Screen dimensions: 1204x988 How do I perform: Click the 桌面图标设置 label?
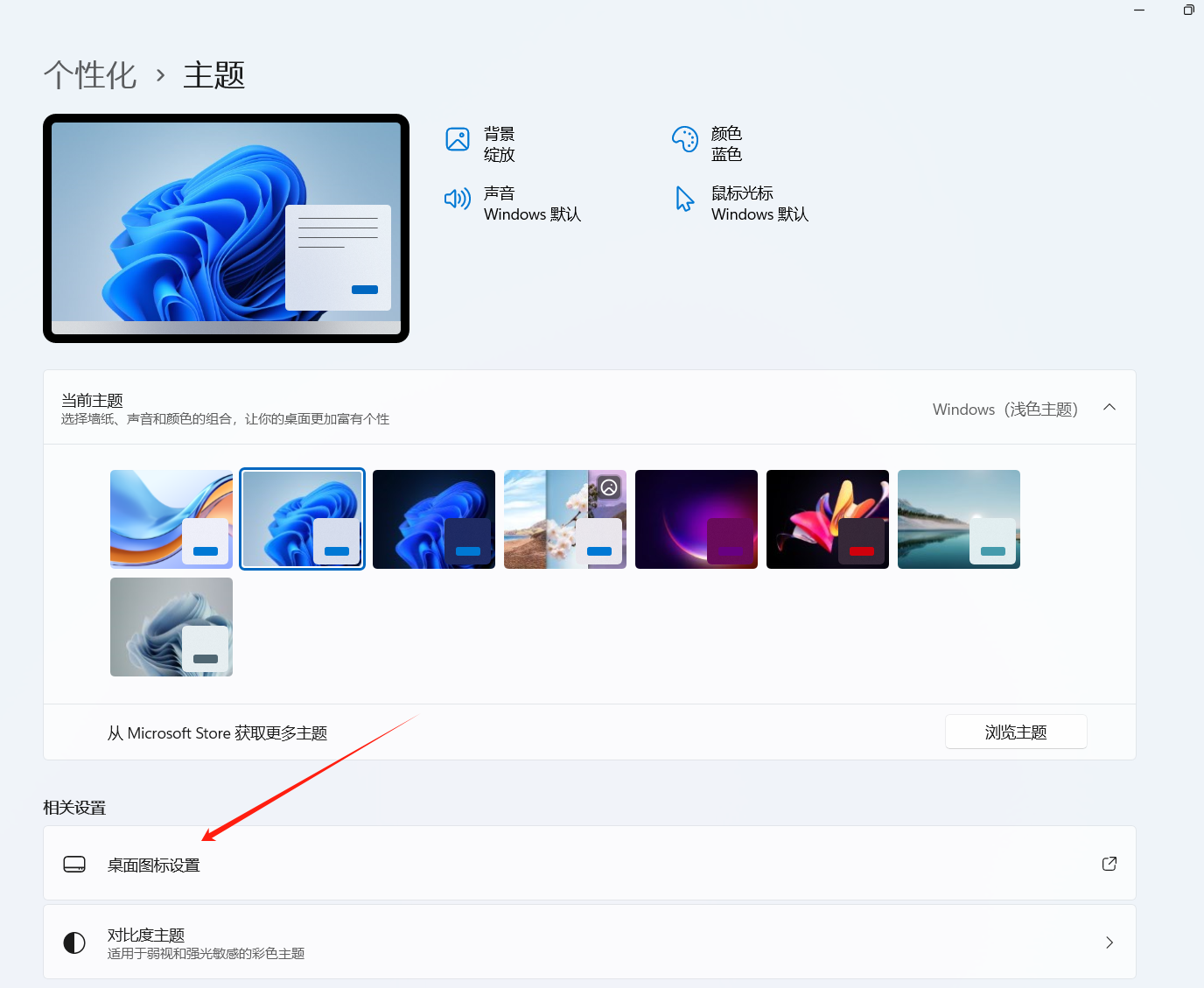click(x=154, y=865)
